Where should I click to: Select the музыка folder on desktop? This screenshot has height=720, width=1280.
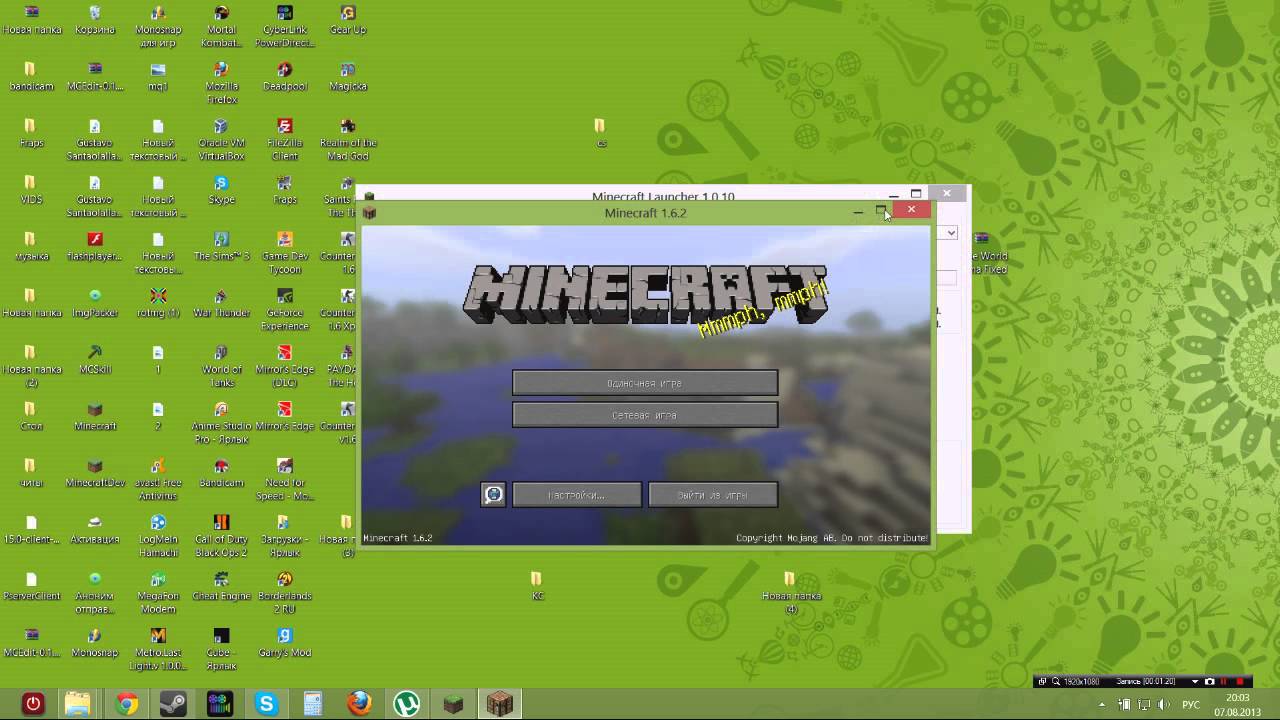click(31, 247)
